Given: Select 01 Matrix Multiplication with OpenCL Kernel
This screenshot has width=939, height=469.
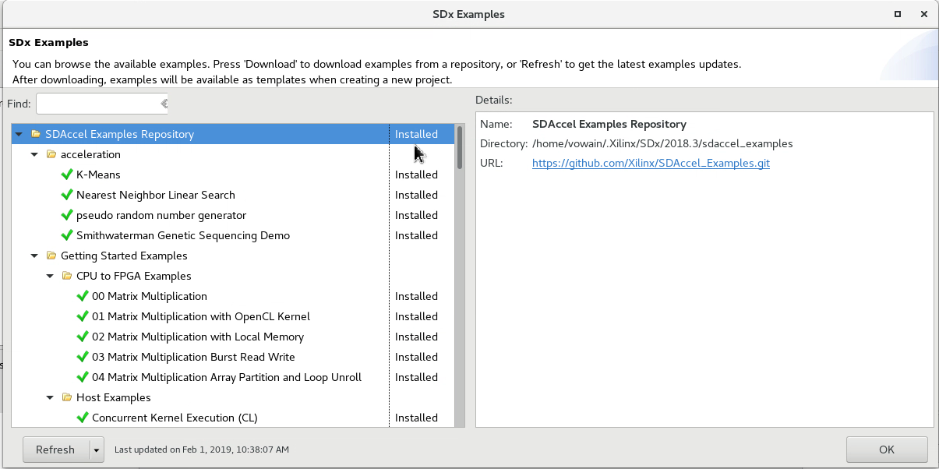Looking at the screenshot, I should (x=201, y=316).
